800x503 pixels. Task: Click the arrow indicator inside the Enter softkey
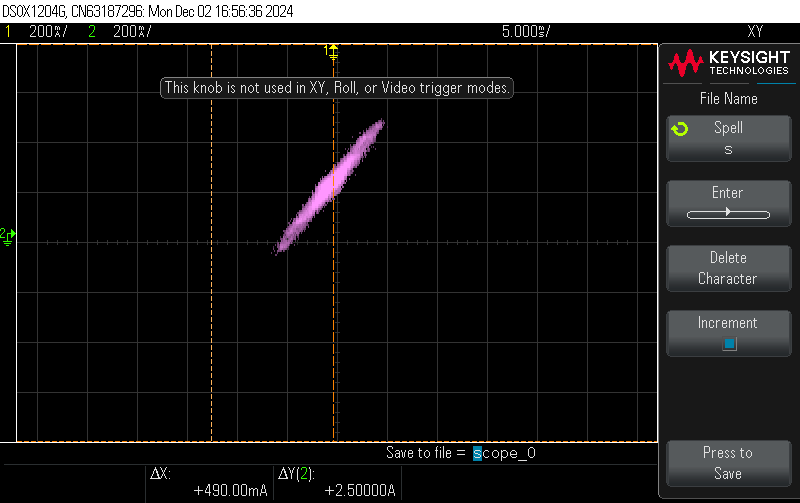pyautogui.click(x=727, y=213)
